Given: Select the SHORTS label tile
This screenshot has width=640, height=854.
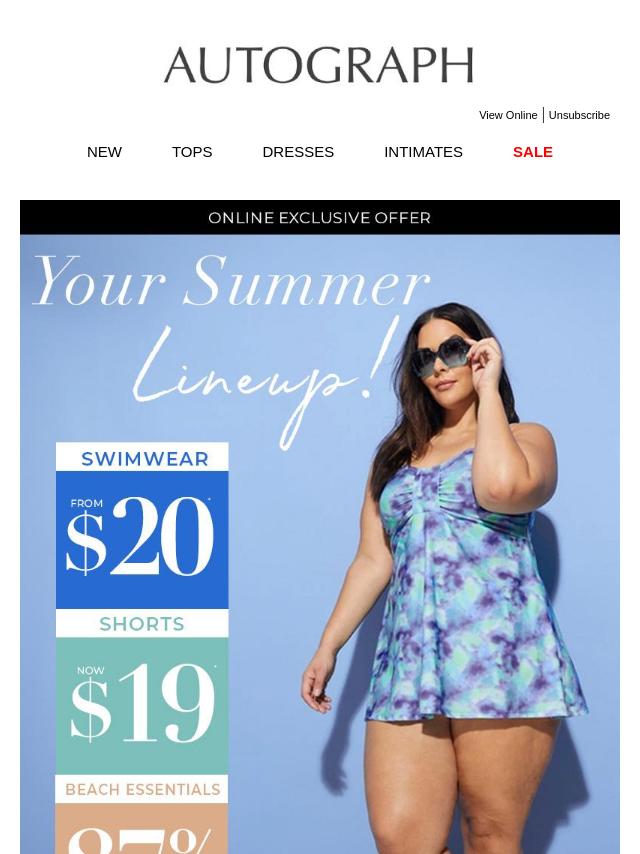Looking at the screenshot, I should (x=142, y=623).
